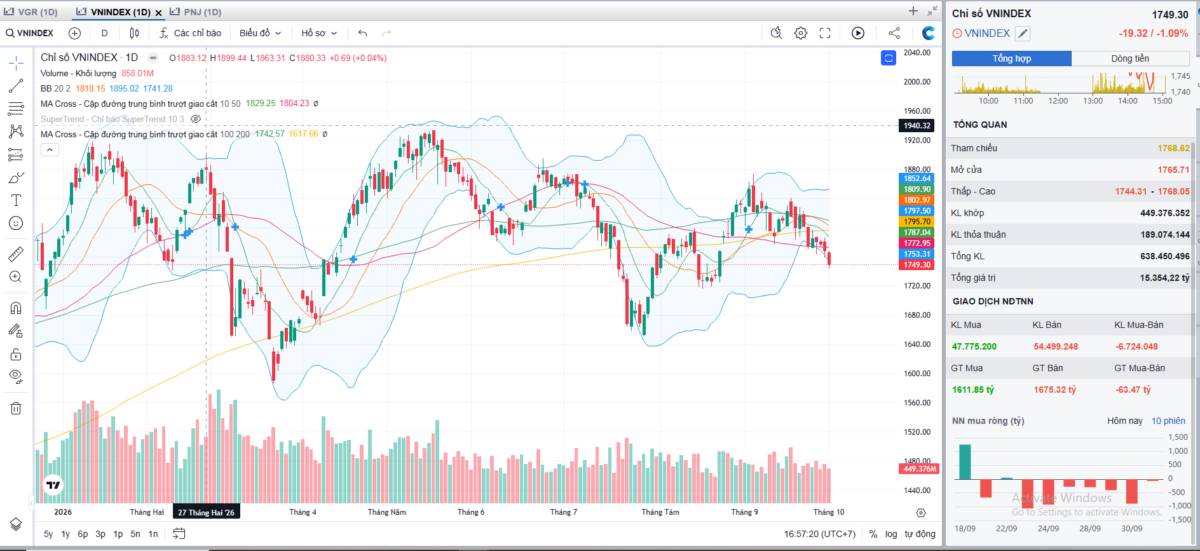
Task: Select 10 phiên net foreign view
Action: [x=1167, y=421]
